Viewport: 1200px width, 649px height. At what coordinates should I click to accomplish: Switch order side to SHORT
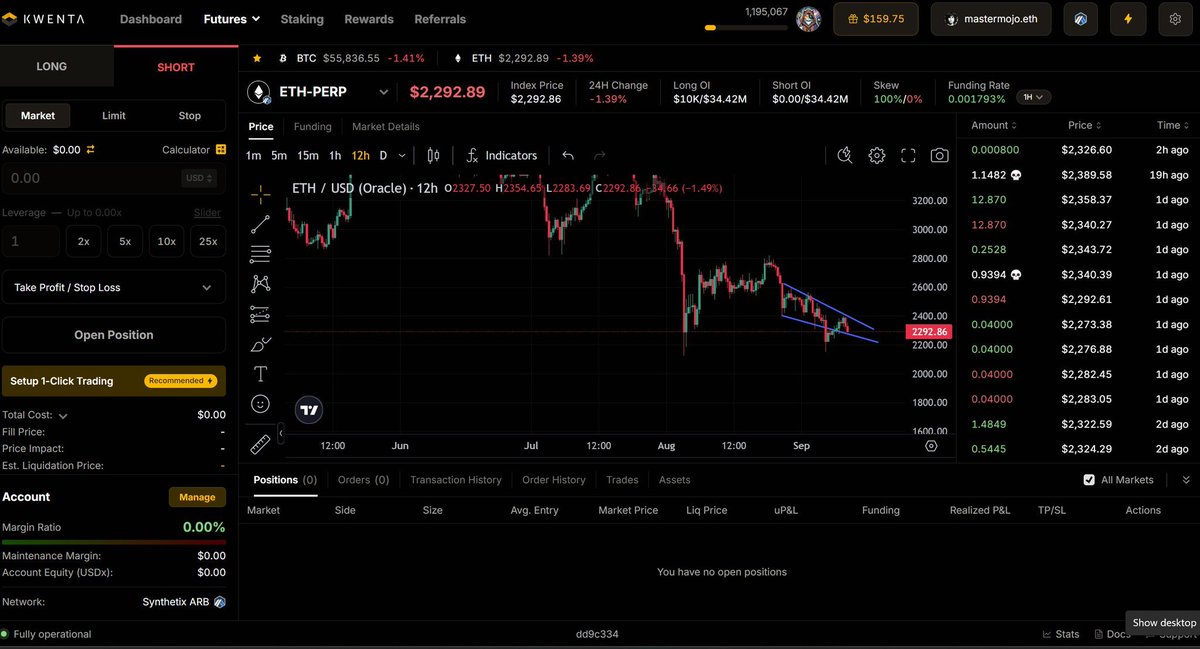(176, 67)
